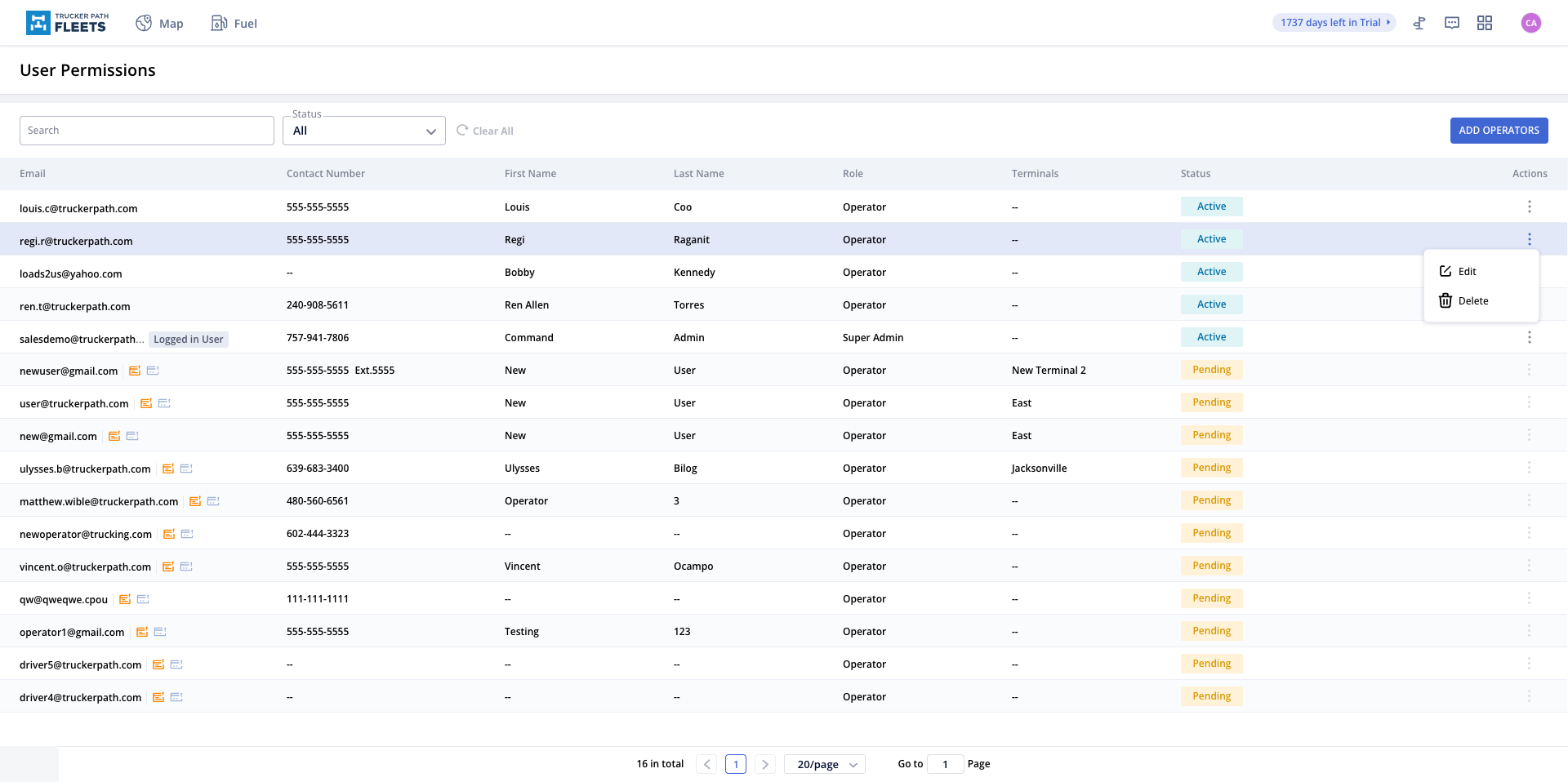Open the Fuel tab in top navigation
Screen dimensions: 1568x782
click(234, 24)
